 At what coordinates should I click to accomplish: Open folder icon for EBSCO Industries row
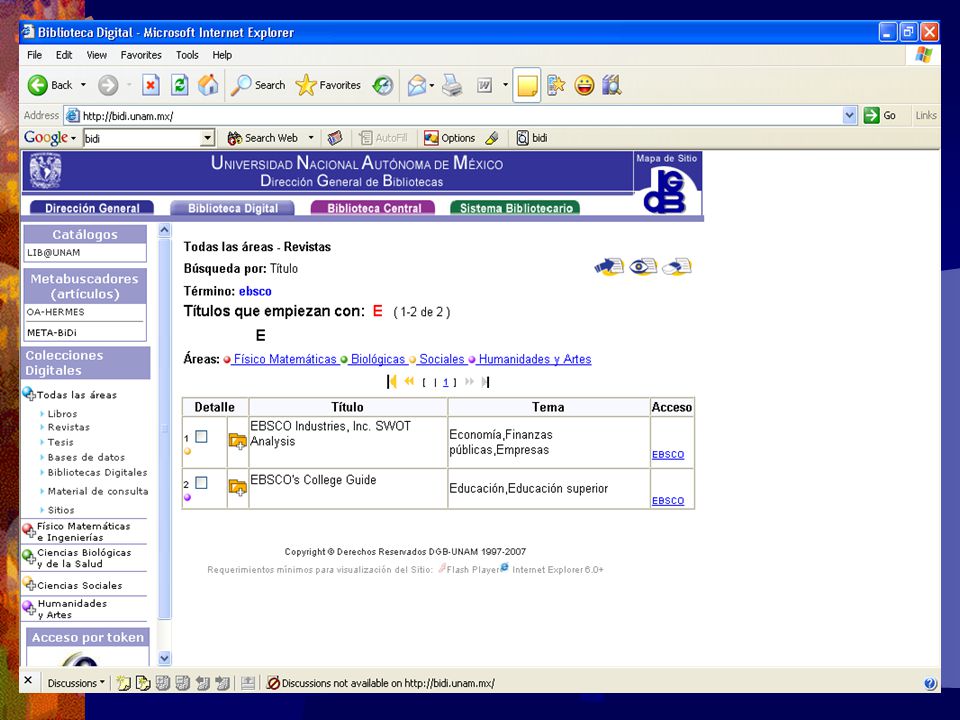tap(238, 441)
